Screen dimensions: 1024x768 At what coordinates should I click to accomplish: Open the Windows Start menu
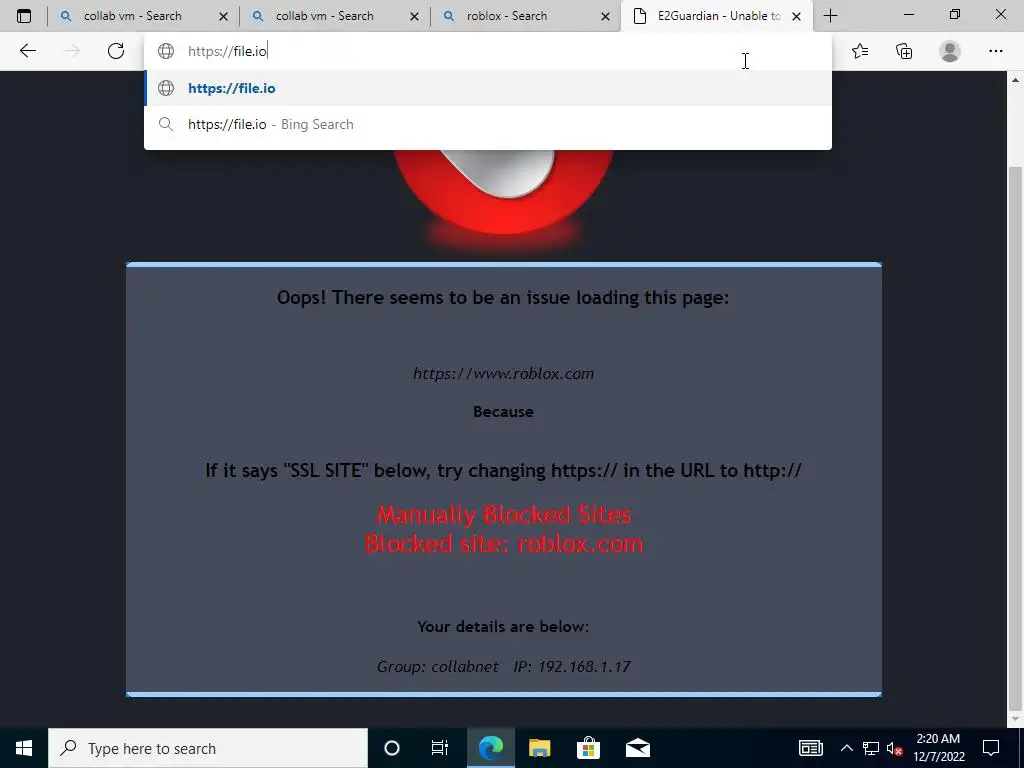point(24,748)
